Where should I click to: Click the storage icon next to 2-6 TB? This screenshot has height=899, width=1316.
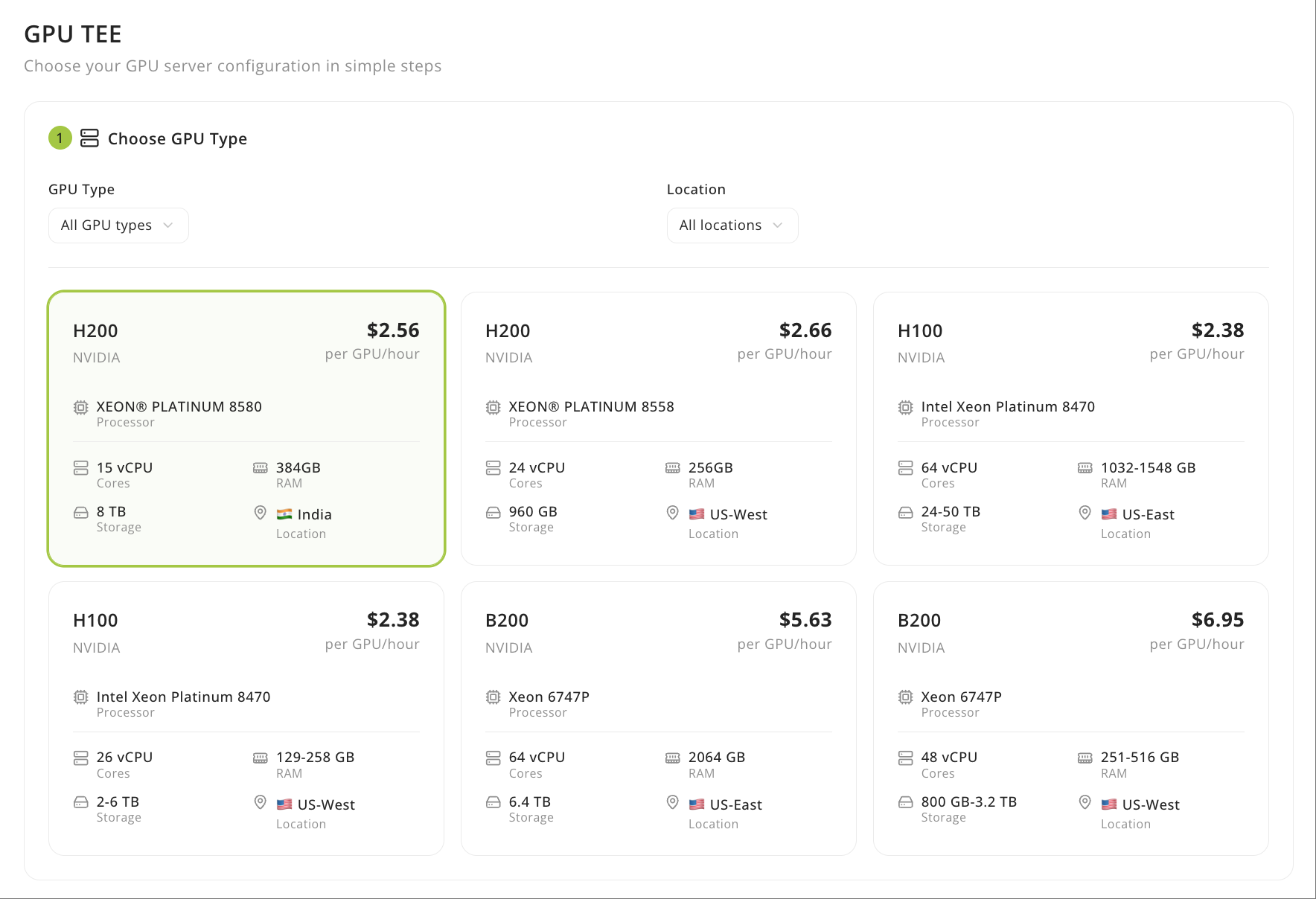80,802
